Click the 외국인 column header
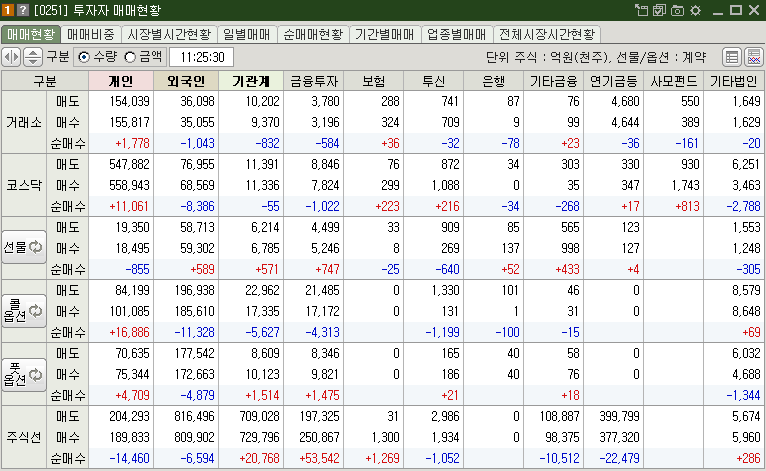This screenshot has height=471, width=766. point(186,81)
